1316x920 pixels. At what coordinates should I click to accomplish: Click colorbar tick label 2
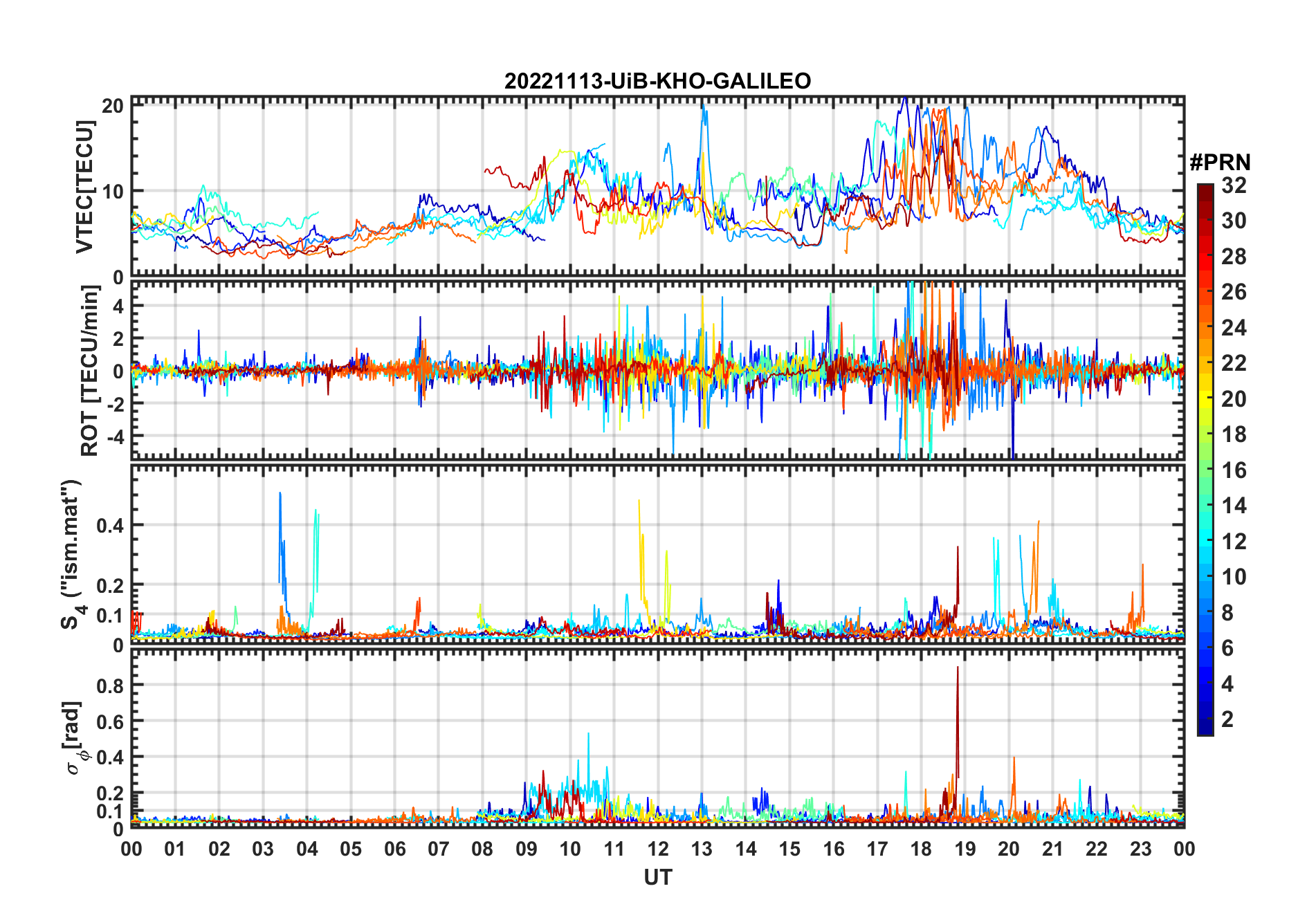pos(1227,719)
